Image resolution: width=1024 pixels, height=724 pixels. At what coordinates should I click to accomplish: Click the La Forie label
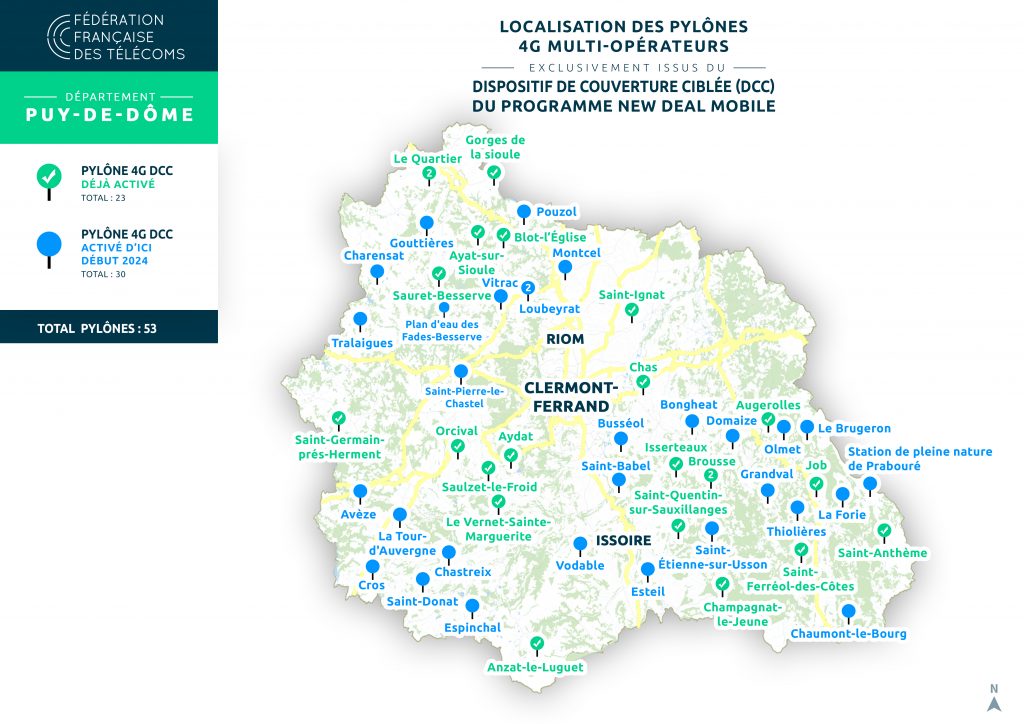tap(842, 514)
